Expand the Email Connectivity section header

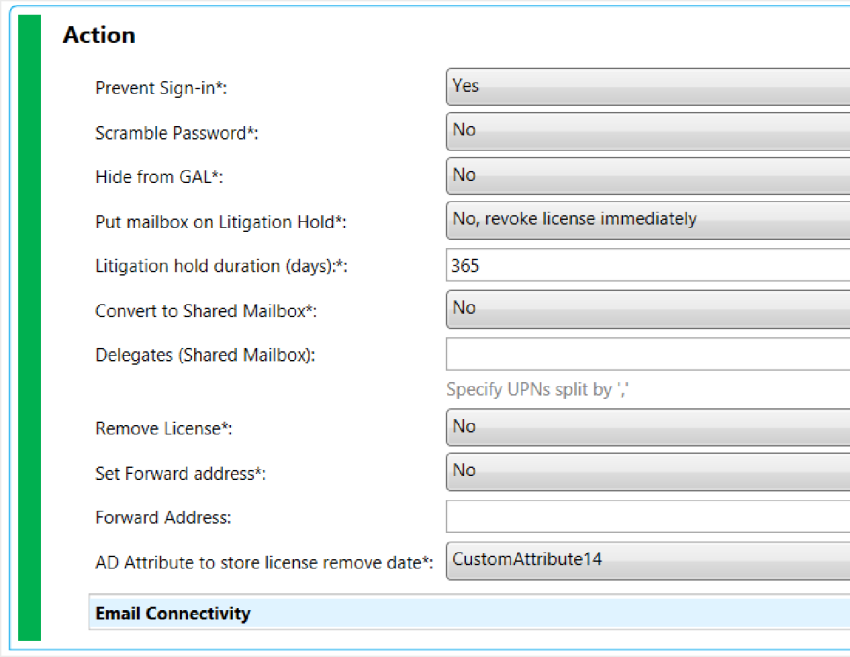coord(469,613)
